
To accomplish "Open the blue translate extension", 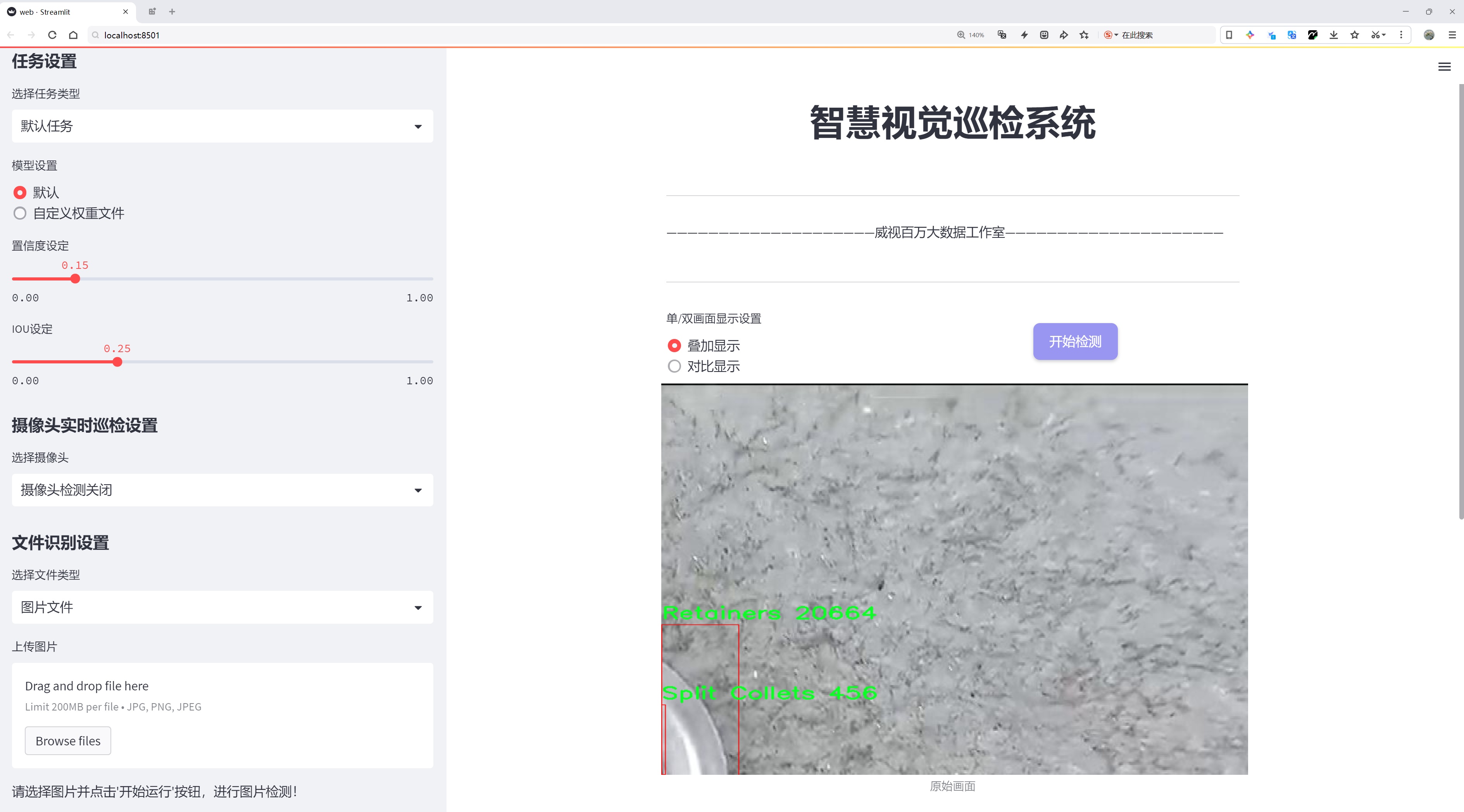I will (x=1292, y=35).
